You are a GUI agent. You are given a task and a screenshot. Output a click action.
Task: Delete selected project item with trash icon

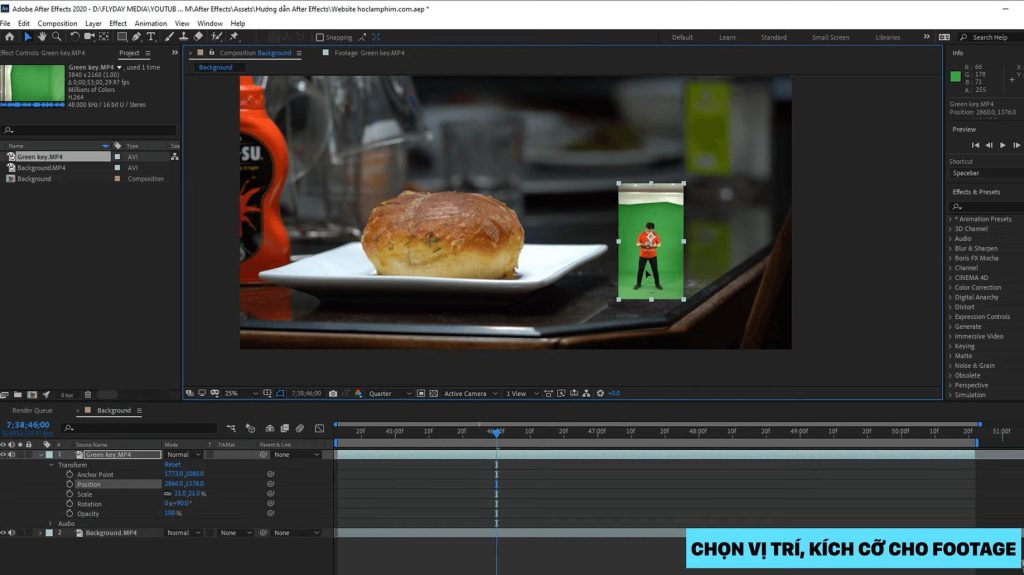(88, 395)
